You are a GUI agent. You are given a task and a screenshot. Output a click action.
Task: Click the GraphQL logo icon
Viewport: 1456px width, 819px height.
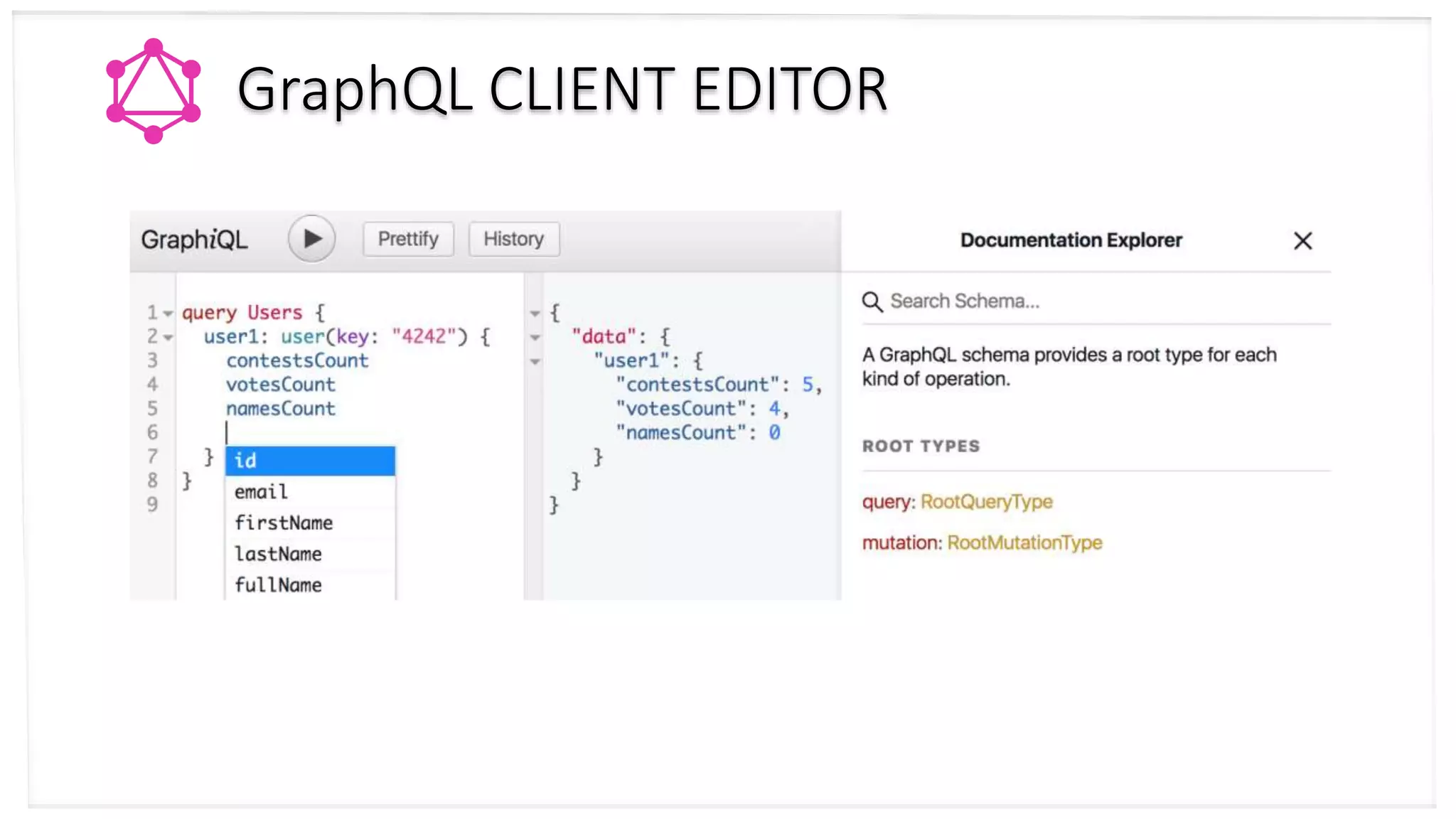tap(154, 91)
